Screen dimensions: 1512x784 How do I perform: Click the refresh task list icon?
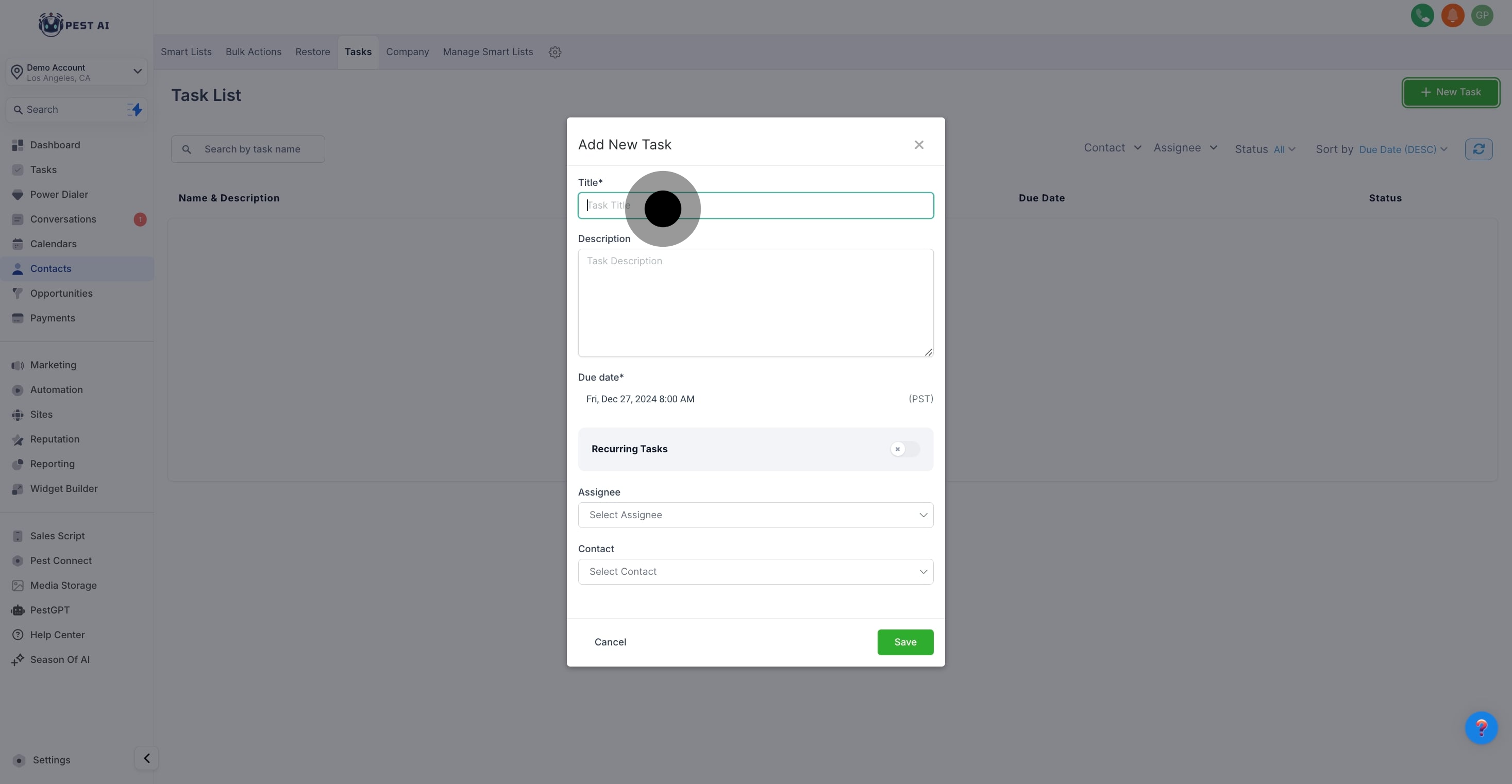click(x=1479, y=149)
